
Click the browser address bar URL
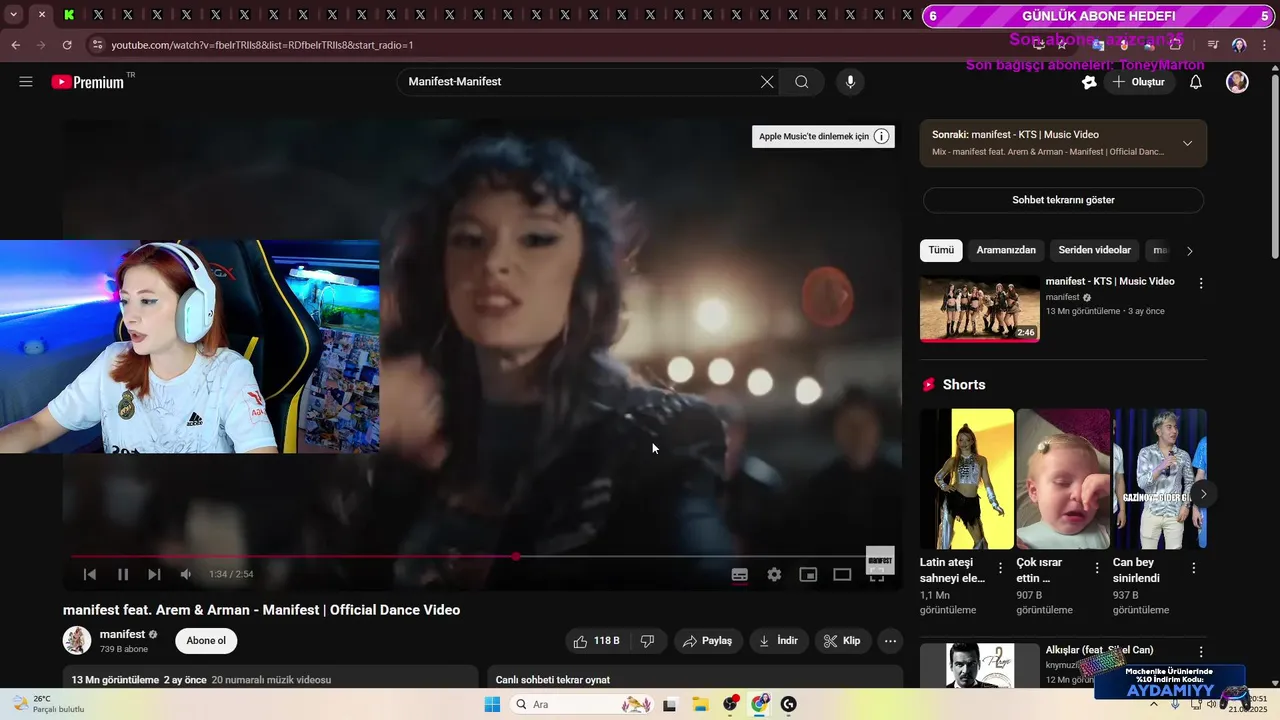262,45
